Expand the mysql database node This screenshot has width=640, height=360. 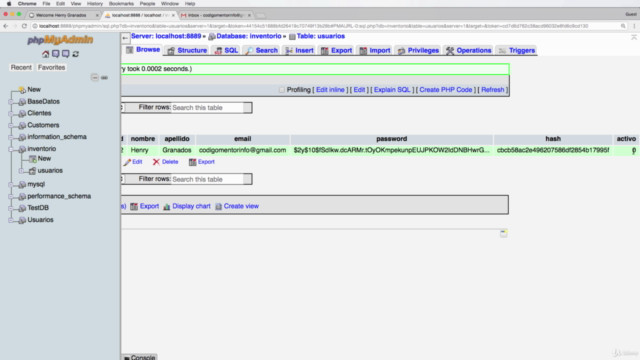pos(11,184)
